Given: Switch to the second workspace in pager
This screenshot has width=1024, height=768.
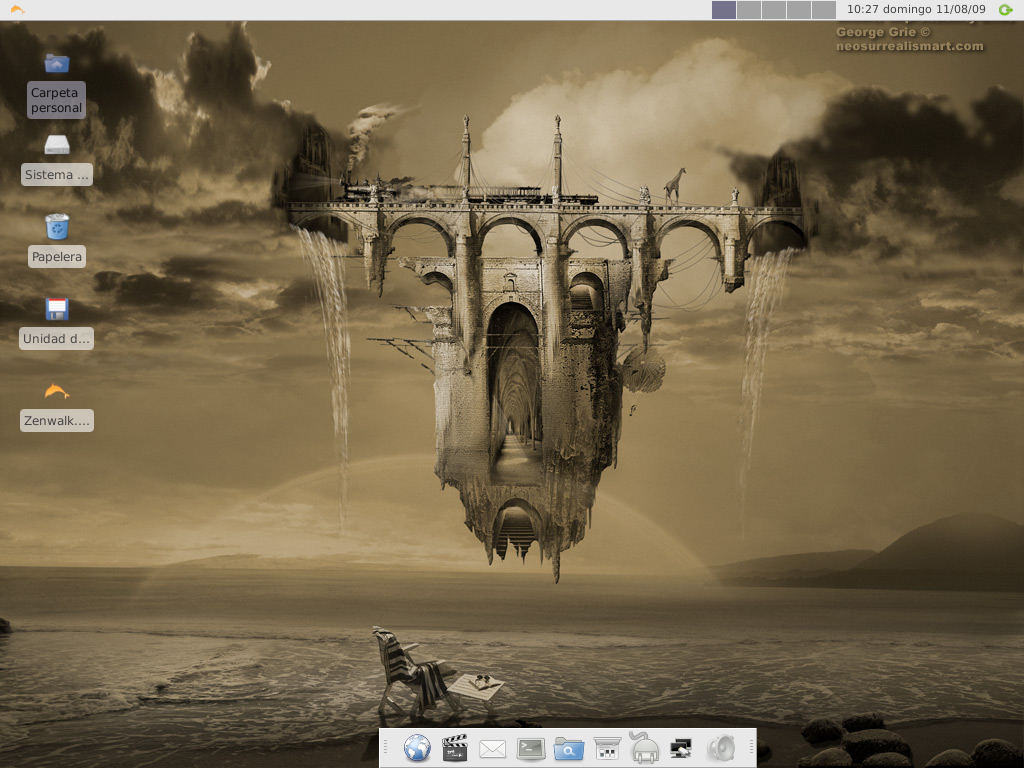Looking at the screenshot, I should [748, 9].
